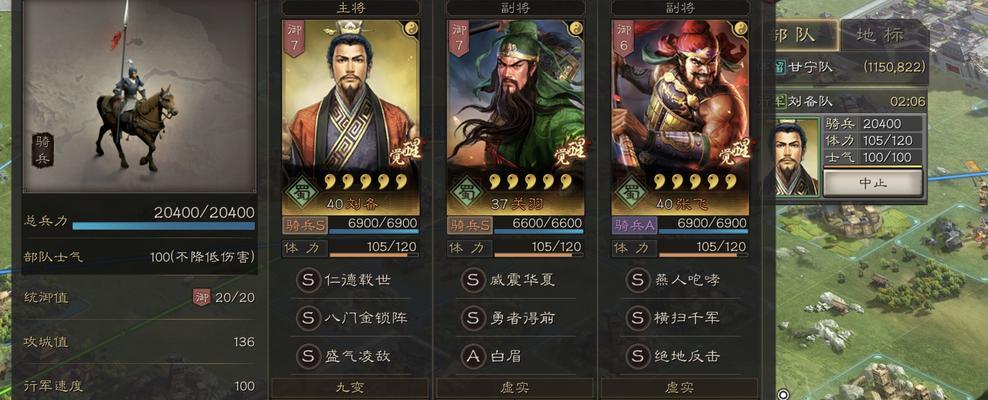Click the 蜀 faction badge on 关羽's card
The image size is (988, 400).
[x=468, y=191]
